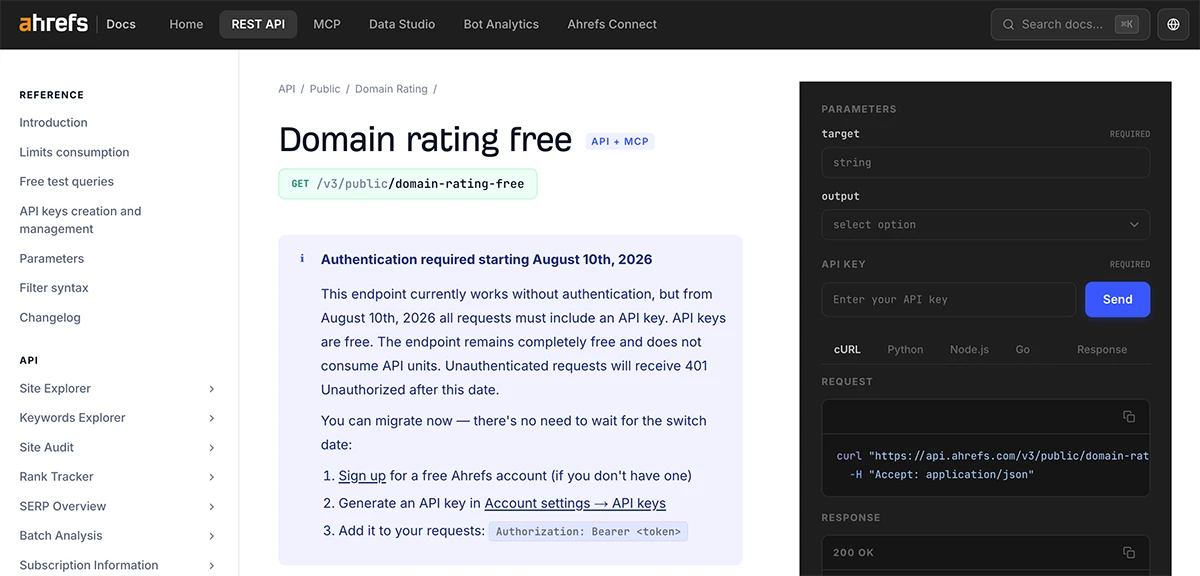The width and height of the screenshot is (1200, 576).
Task: Switch to the Node.js code tab
Action: (969, 349)
